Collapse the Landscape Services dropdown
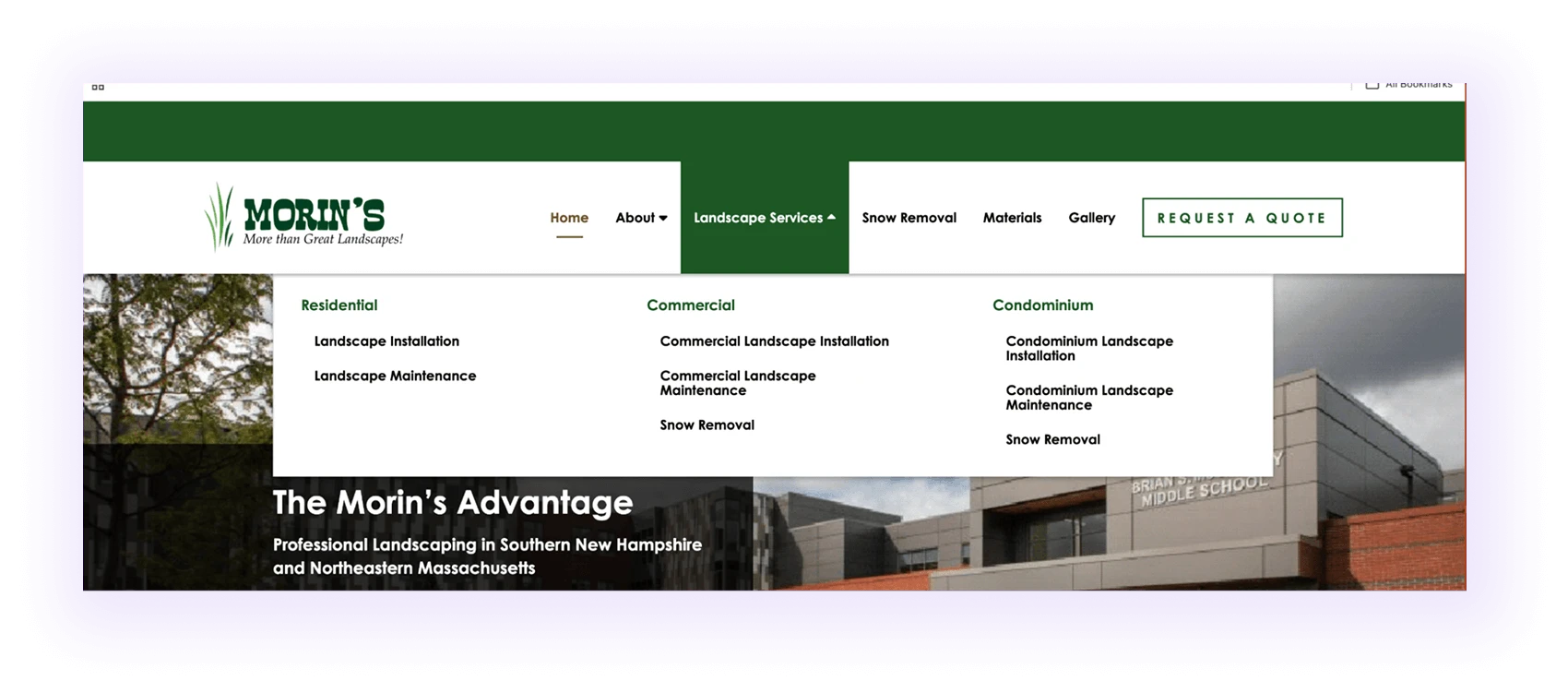This screenshot has height=693, width=1568. tap(765, 218)
